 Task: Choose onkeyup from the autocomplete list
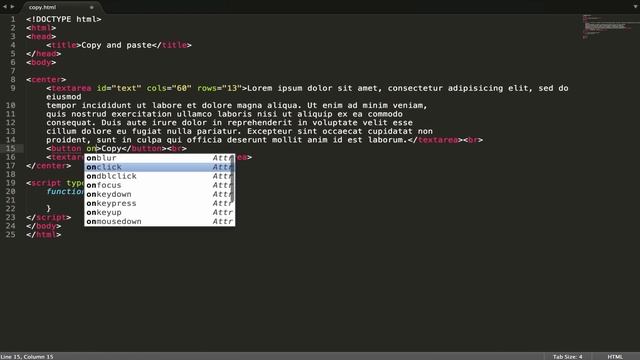[160, 212]
